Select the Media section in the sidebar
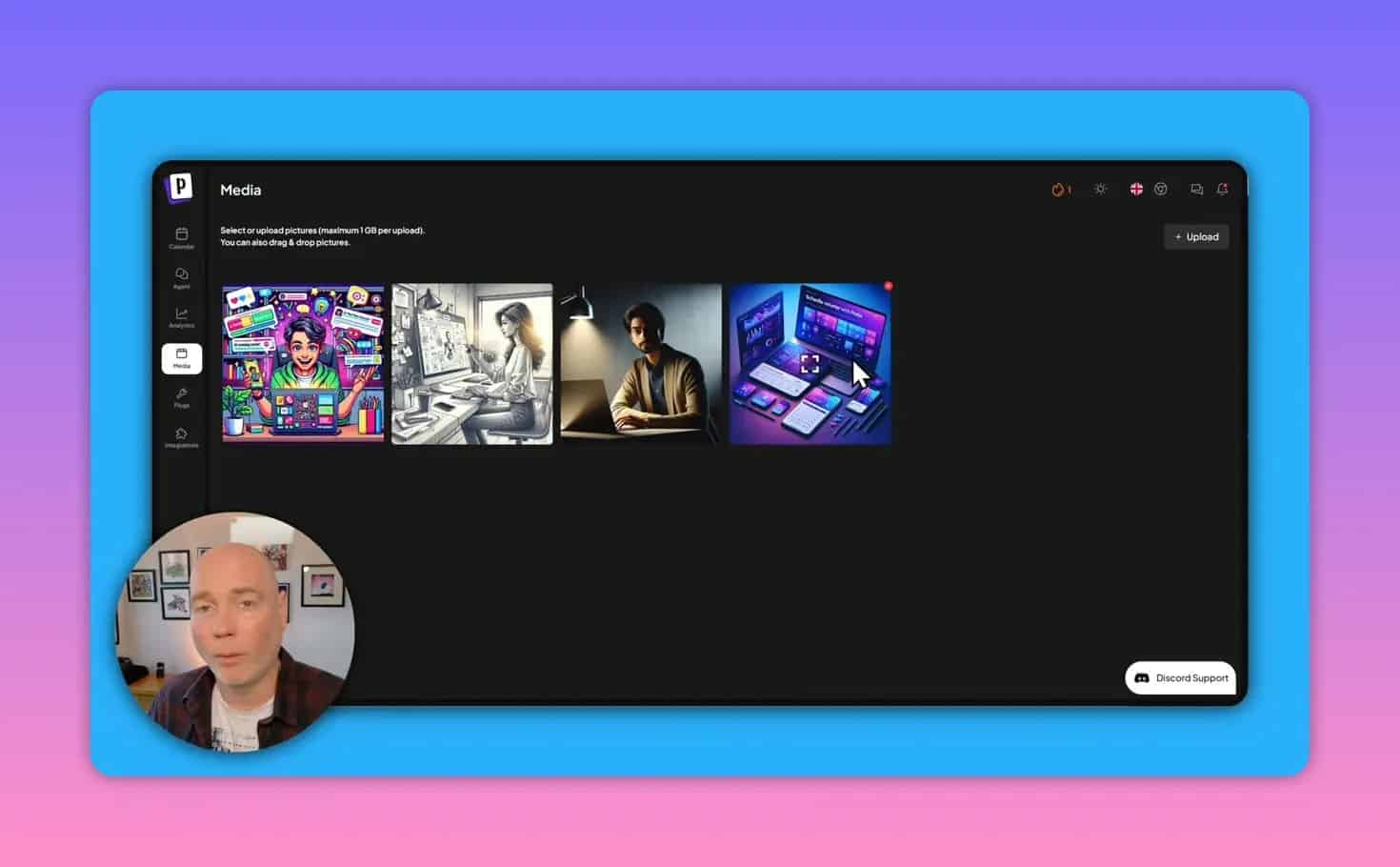Image resolution: width=1400 pixels, height=867 pixels. point(181,358)
